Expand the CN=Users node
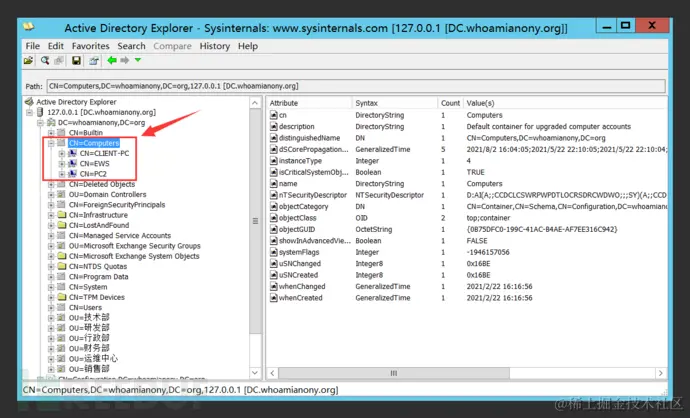Viewport: 690px width, 418px height. (51, 307)
